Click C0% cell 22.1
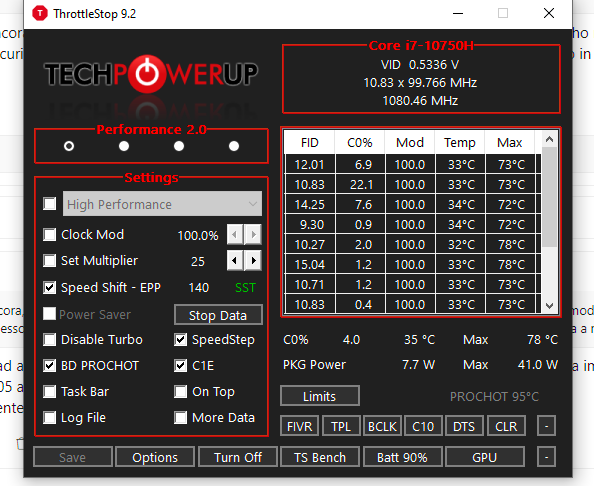The height and width of the screenshot is (486, 594). coord(361,184)
